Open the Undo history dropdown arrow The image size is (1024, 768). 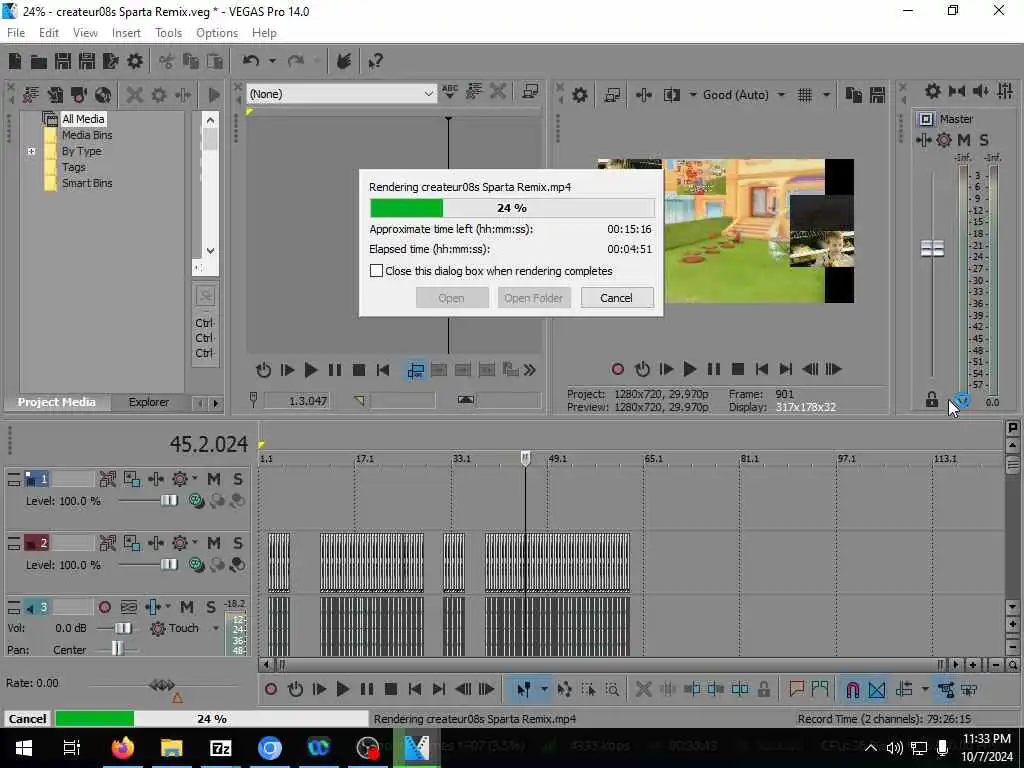point(272,61)
